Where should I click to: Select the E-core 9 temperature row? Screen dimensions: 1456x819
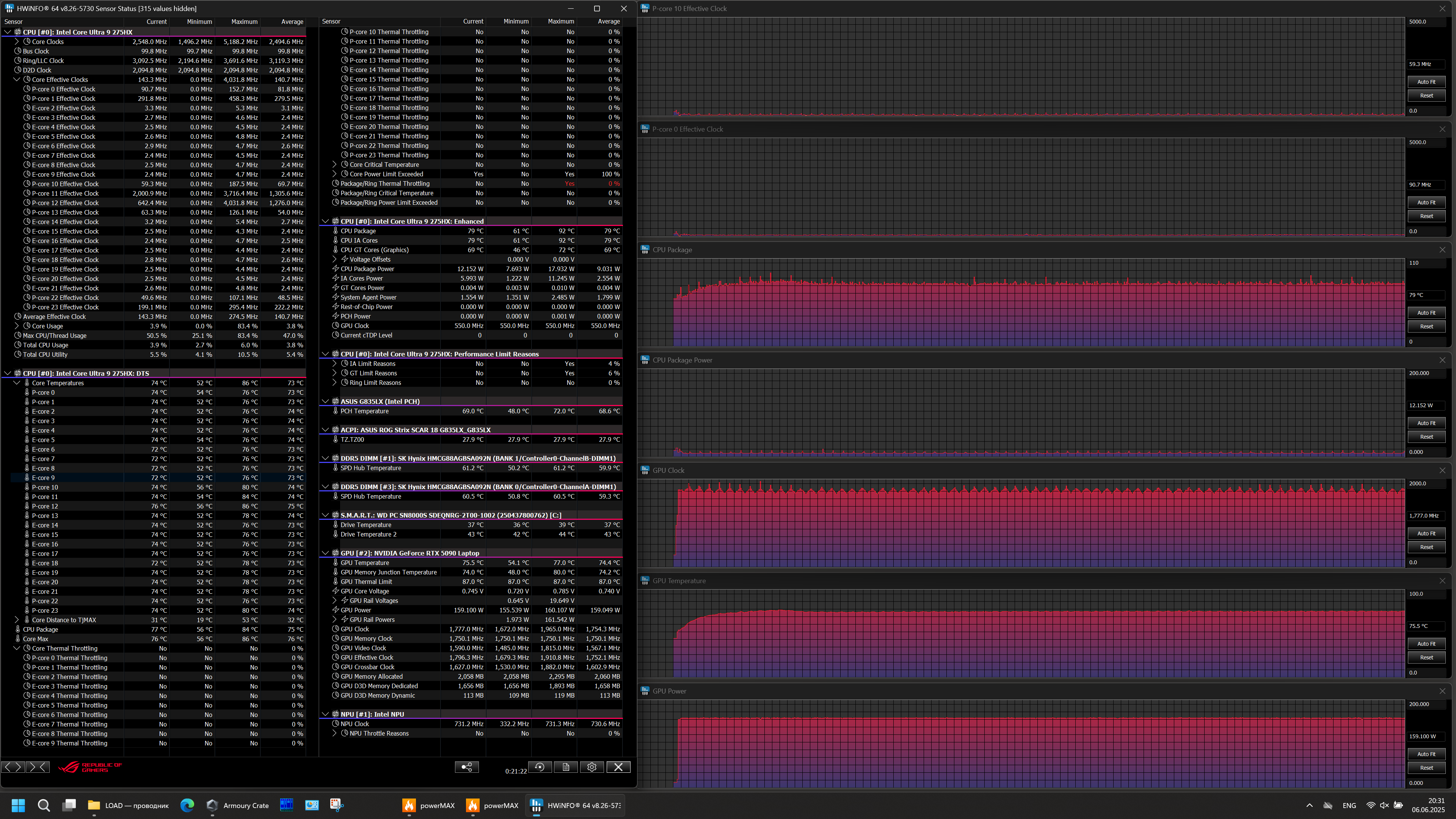tap(44, 478)
